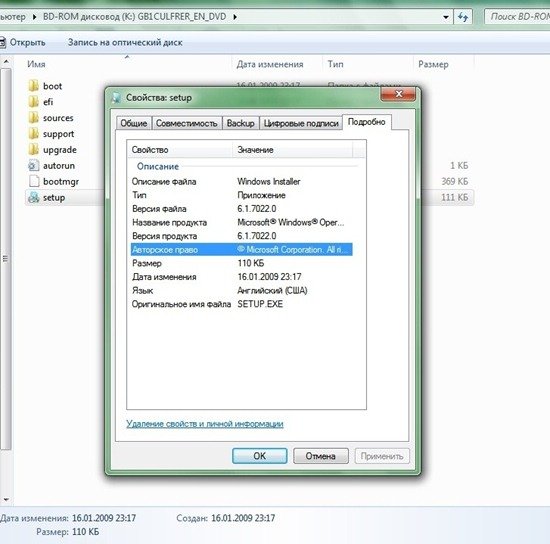Click the boot folder name
The image size is (550, 544).
pos(53,86)
